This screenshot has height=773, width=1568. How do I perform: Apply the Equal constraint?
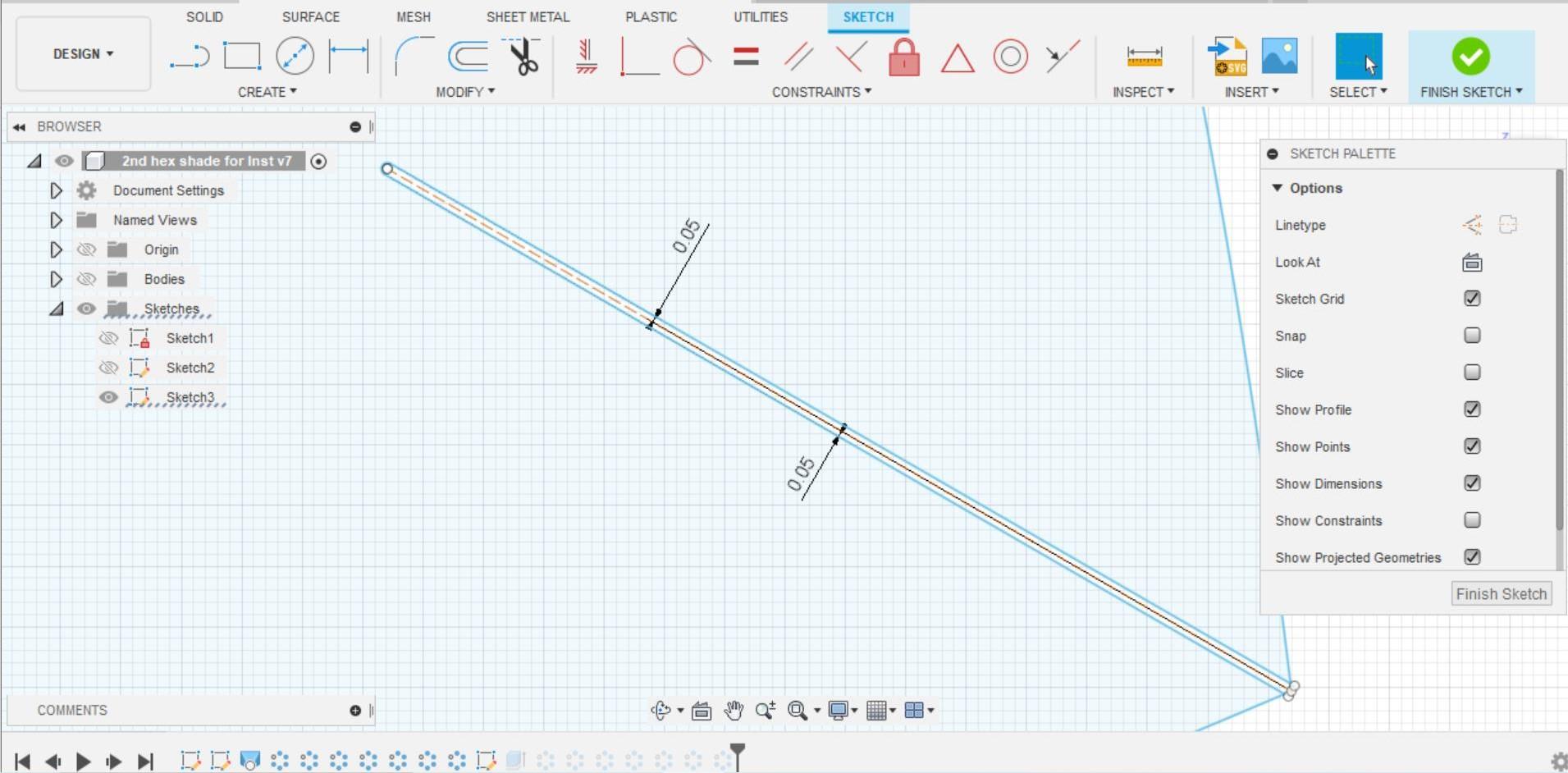coord(746,57)
